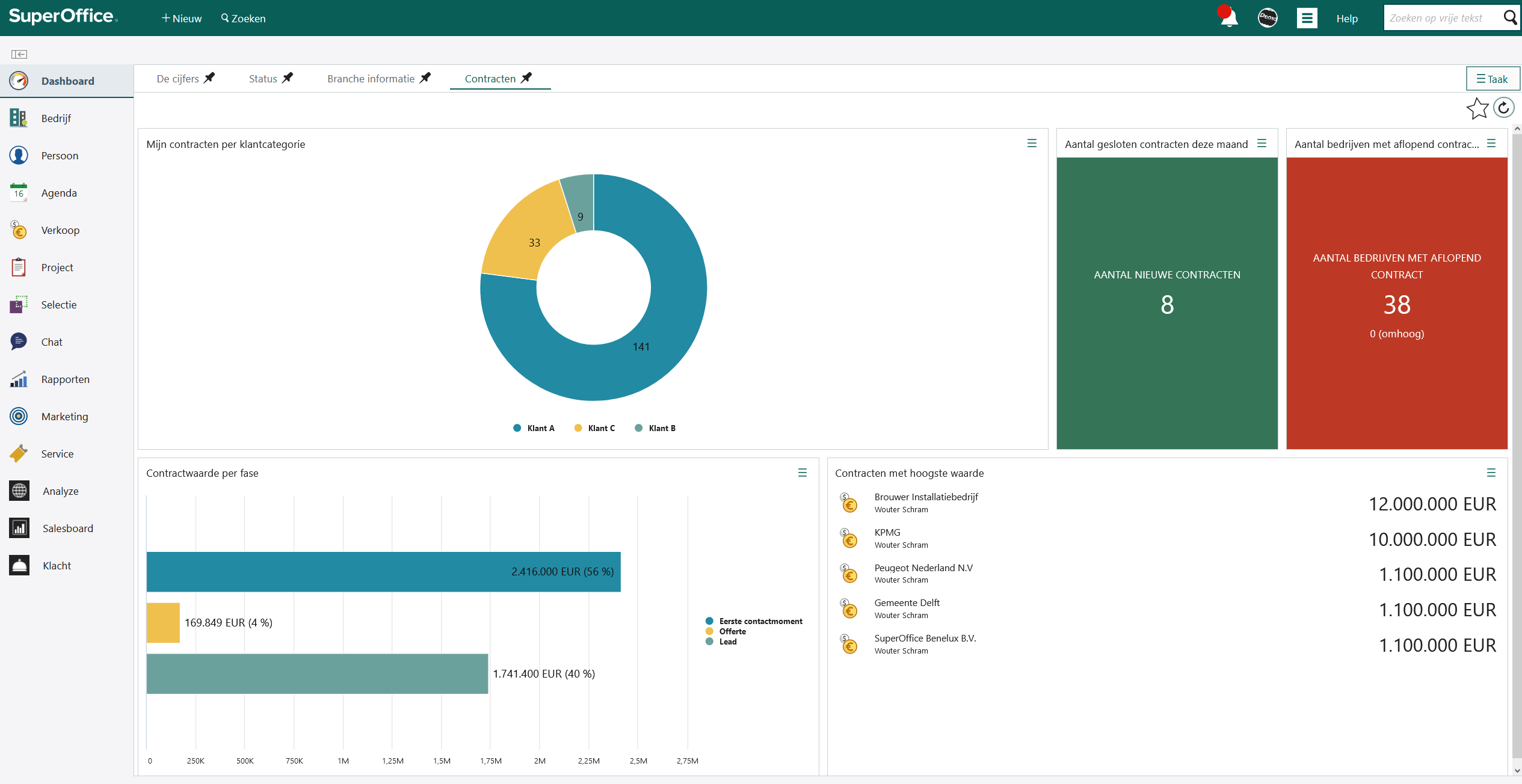This screenshot has width=1522, height=784.
Task: Open the Klacht bell icon
Action: tap(19, 565)
